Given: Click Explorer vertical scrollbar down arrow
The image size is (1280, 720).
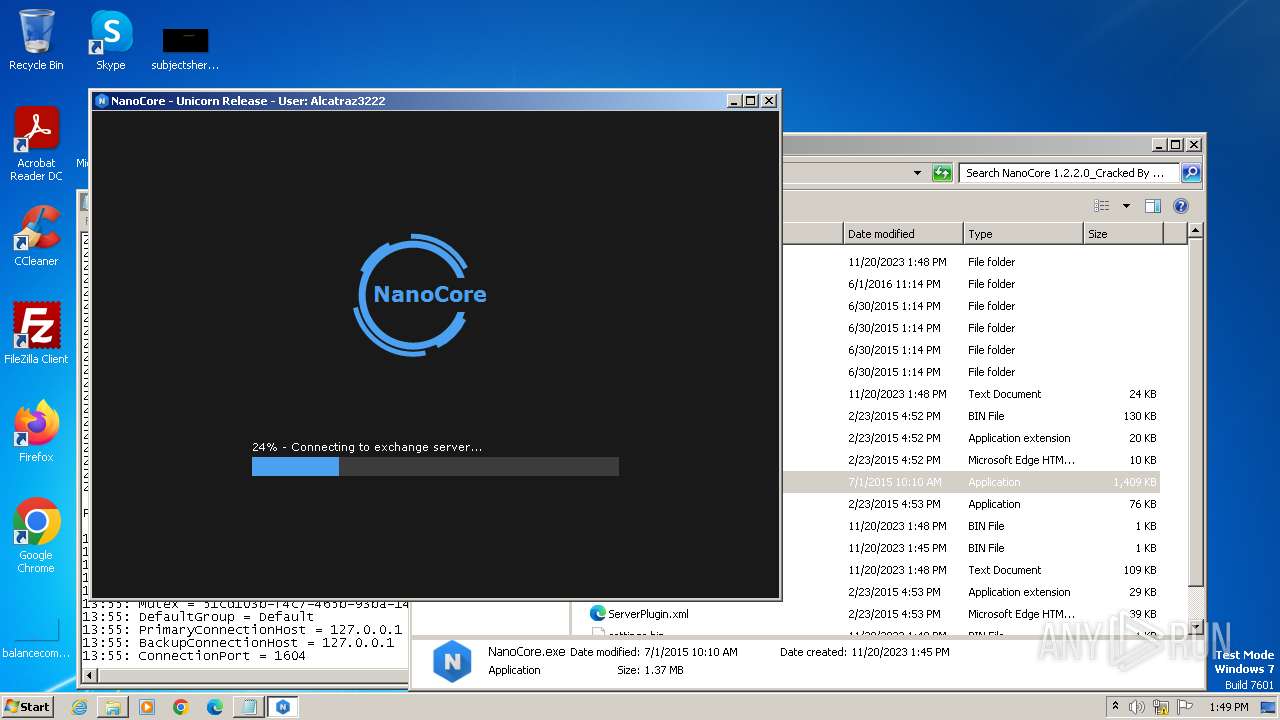Looking at the screenshot, I should pos(1194,629).
